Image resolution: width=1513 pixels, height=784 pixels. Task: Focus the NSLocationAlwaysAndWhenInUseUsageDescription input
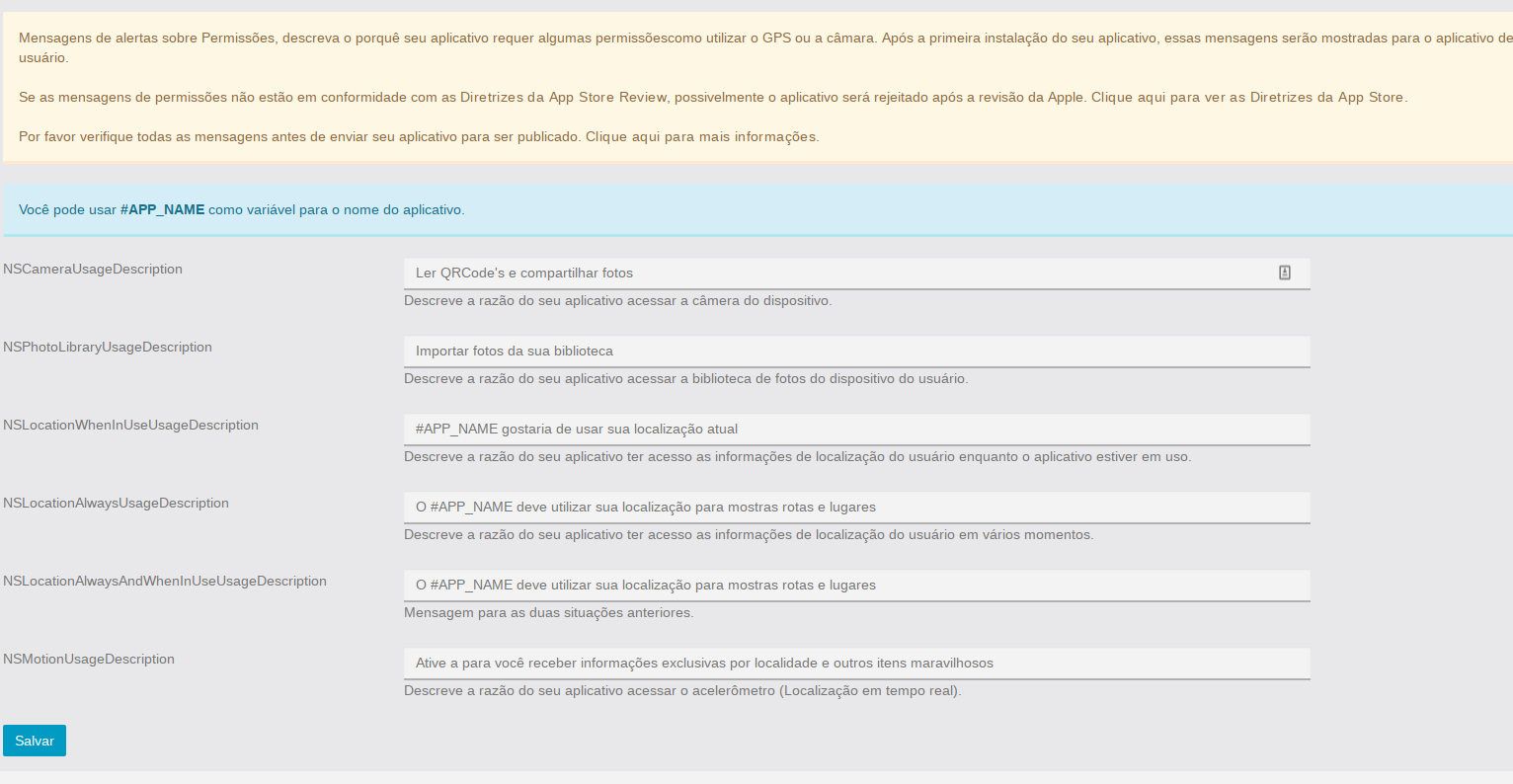[x=856, y=585]
